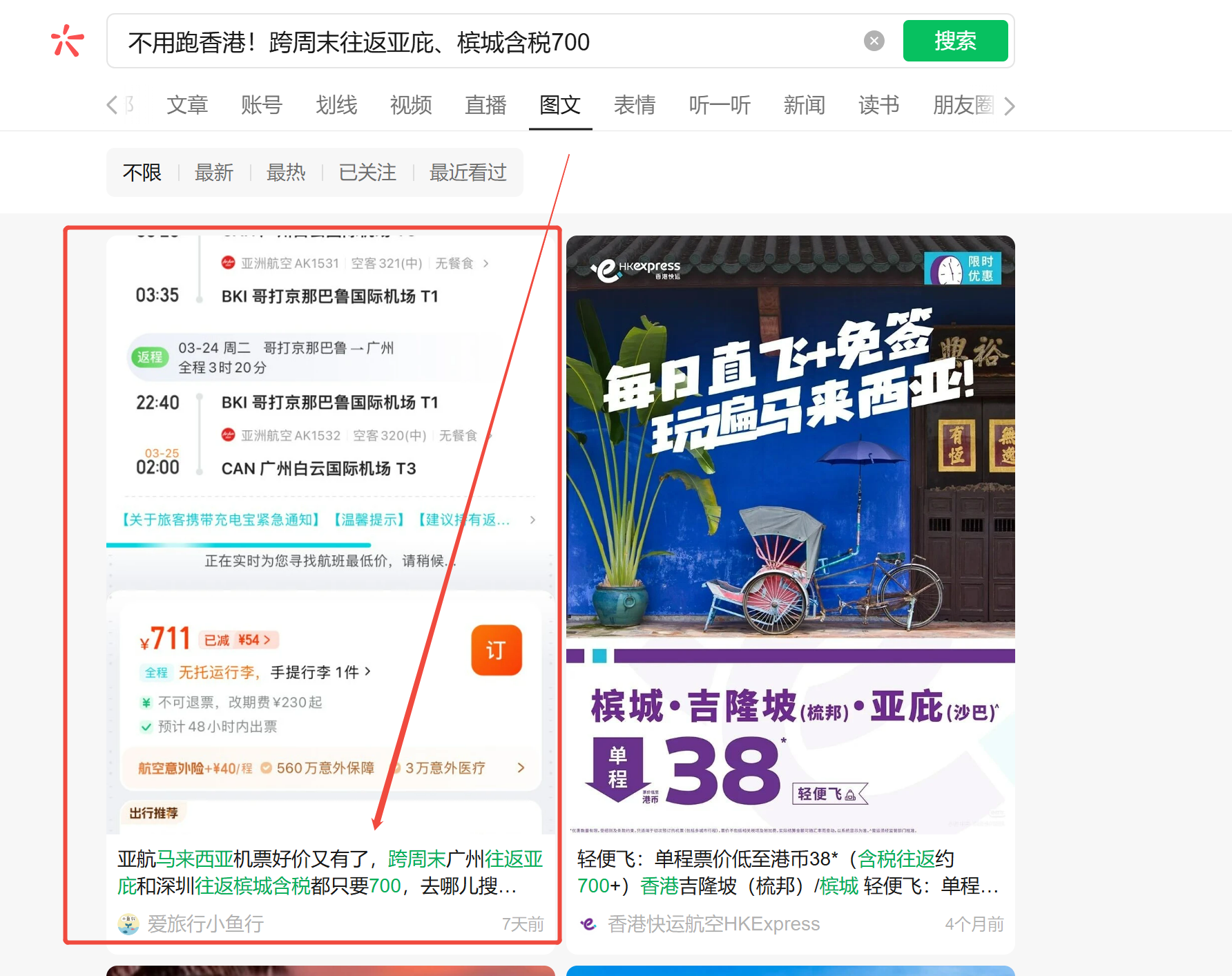
Task: Open the 爱旅行小鱼行 account name
Action: [x=206, y=924]
